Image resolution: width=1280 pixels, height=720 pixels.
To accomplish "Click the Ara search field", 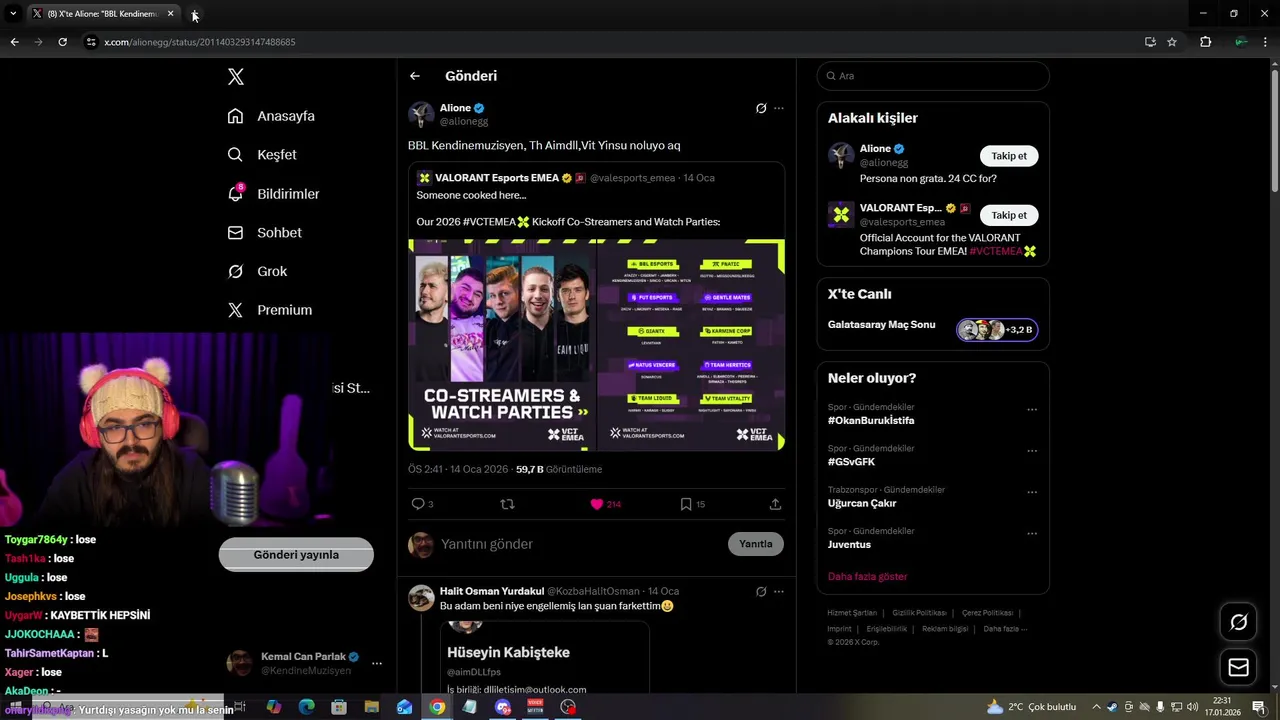I will [933, 76].
